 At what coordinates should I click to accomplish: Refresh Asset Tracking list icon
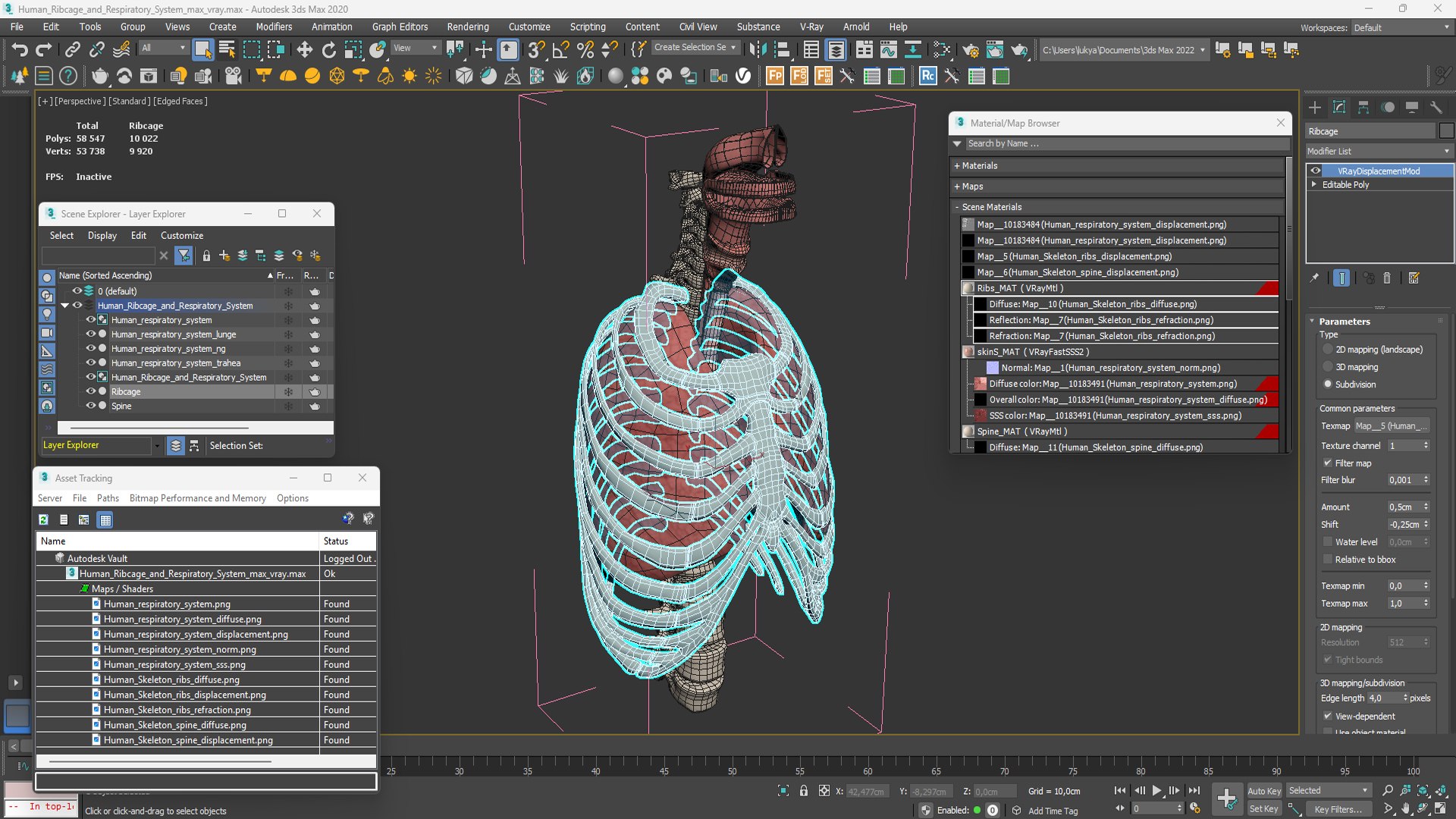pyautogui.click(x=43, y=519)
